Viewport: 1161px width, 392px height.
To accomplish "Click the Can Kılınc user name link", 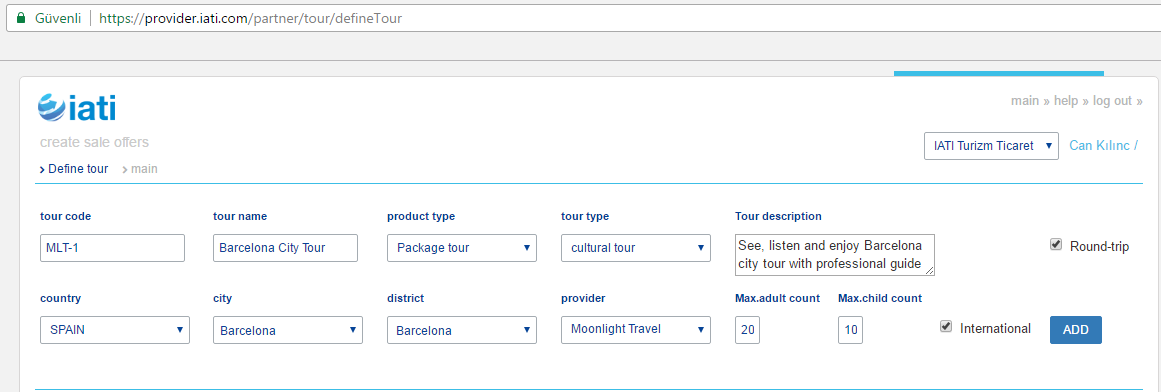I will coord(1103,146).
